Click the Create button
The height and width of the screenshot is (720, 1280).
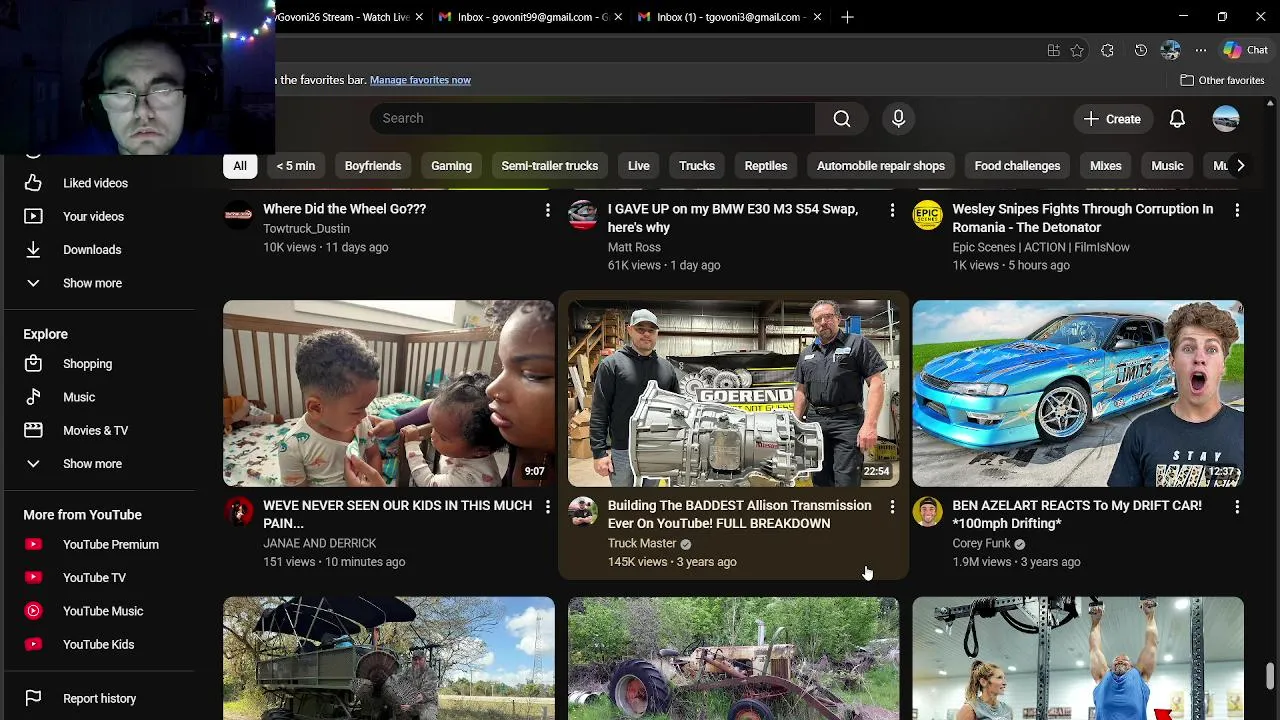[1112, 119]
